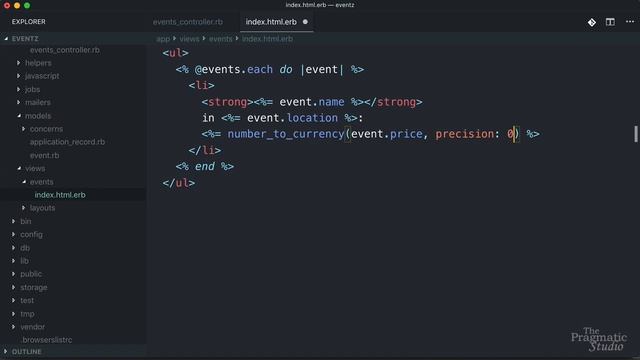The image size is (640, 360).
Task: Click the index.html.erb breadcrumb segment
Action: pos(267,39)
